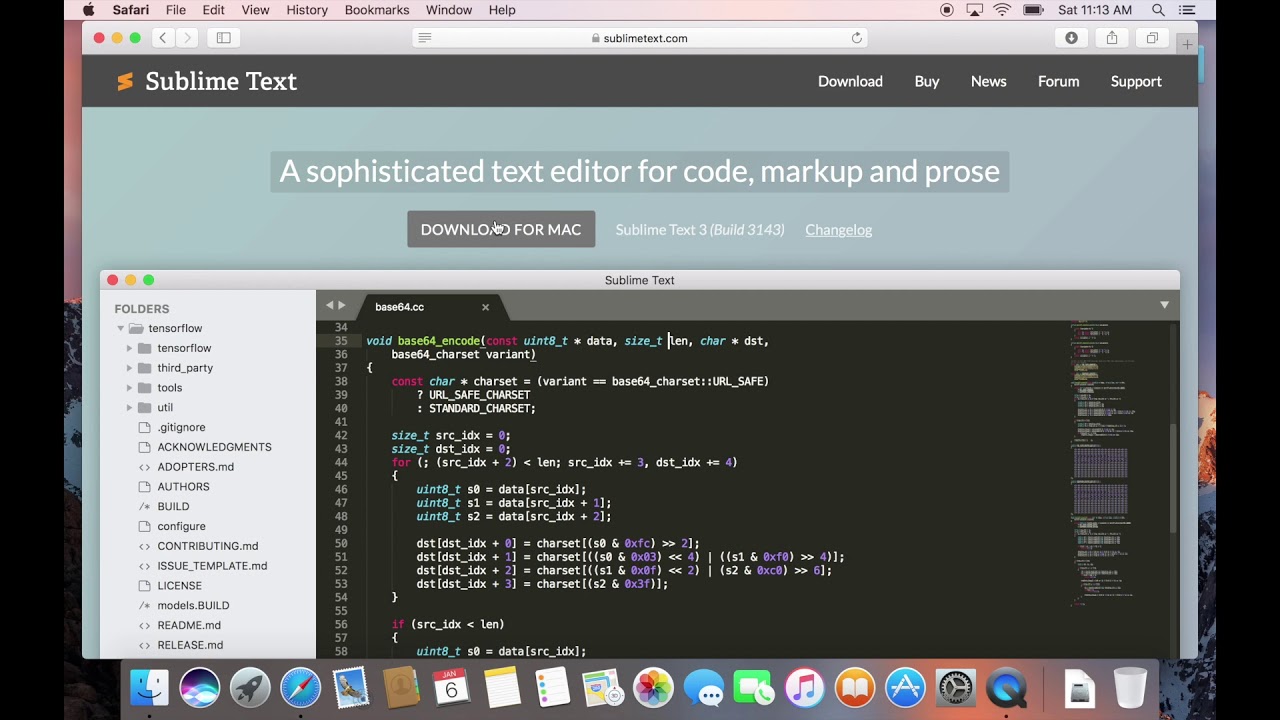
Task: Toggle the Safari sidebar button
Action: tap(224, 38)
